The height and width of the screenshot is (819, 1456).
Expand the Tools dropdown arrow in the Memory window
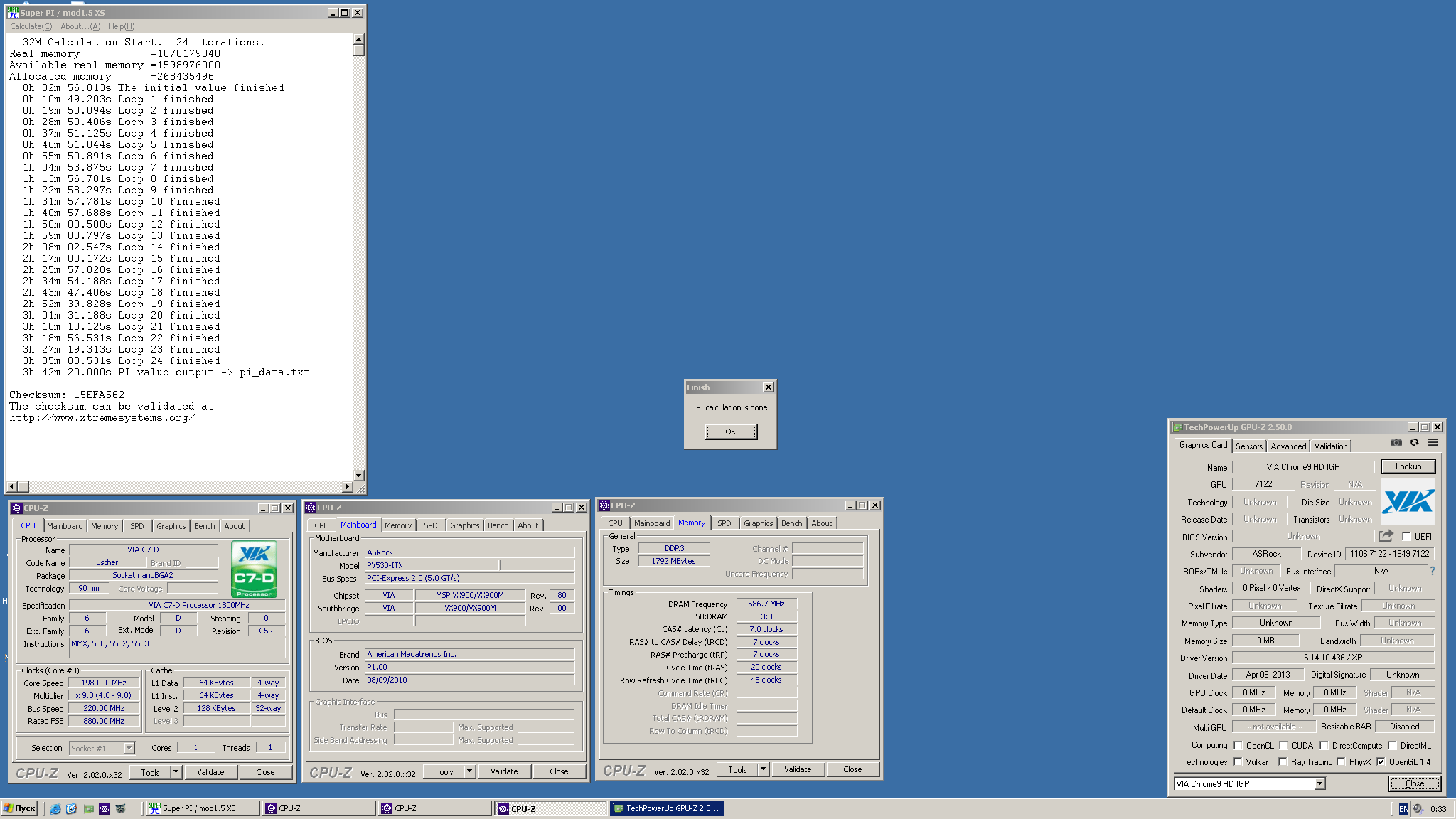[763, 769]
